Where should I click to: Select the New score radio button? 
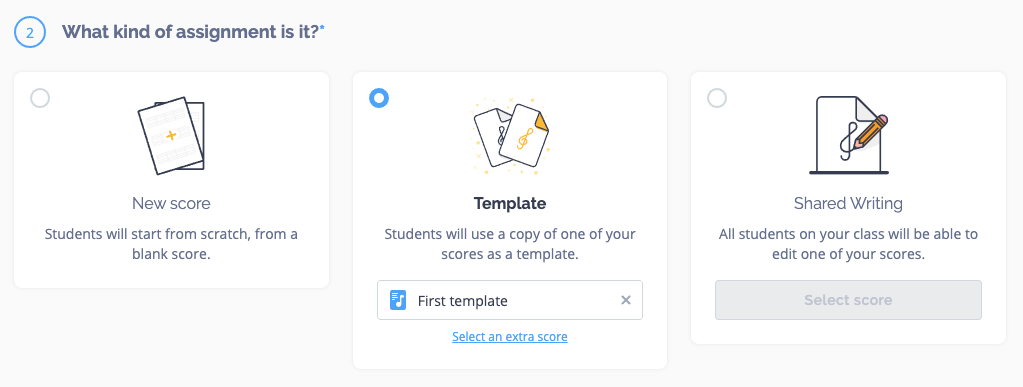coord(40,99)
